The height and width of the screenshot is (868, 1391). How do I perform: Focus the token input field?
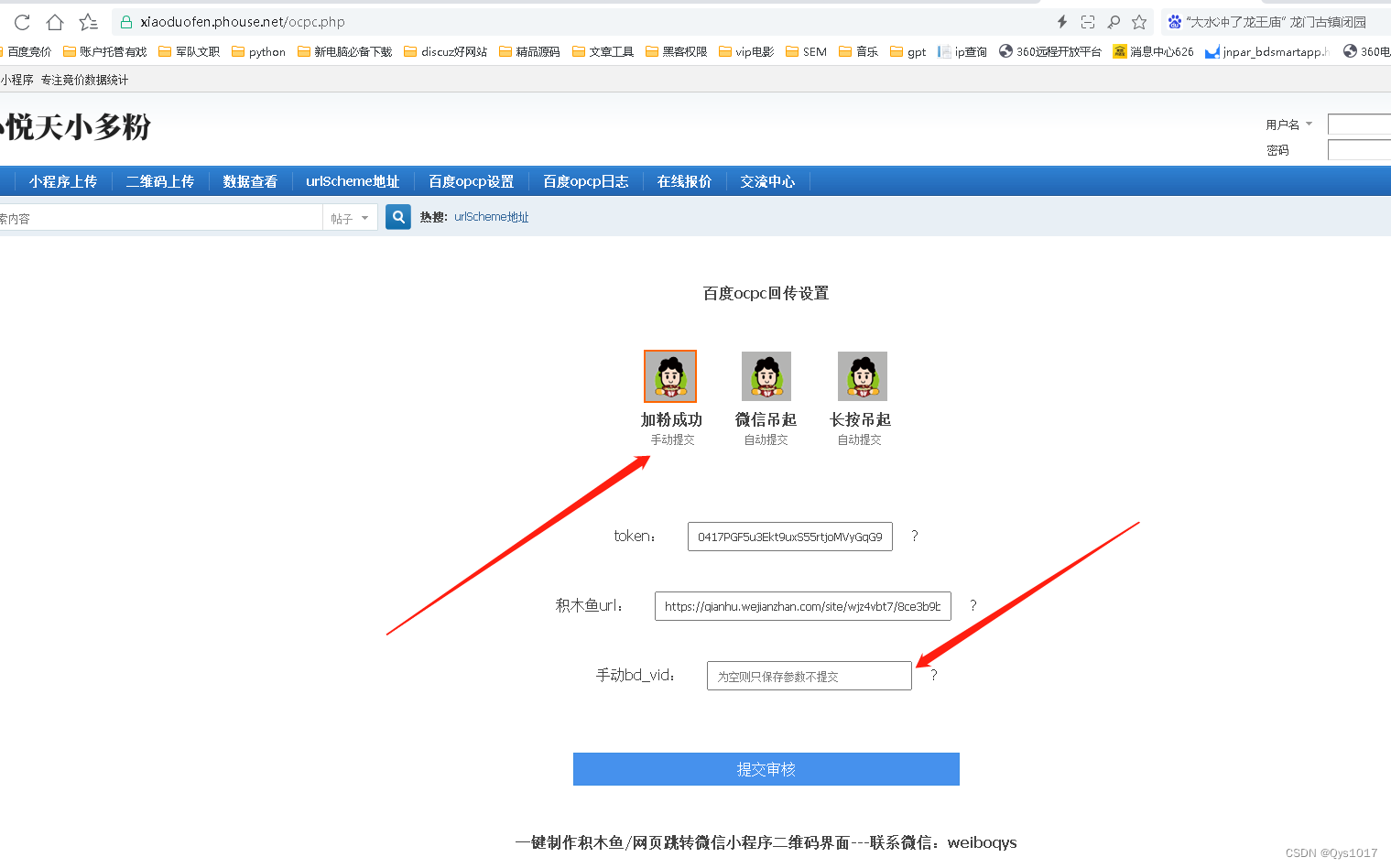790,537
